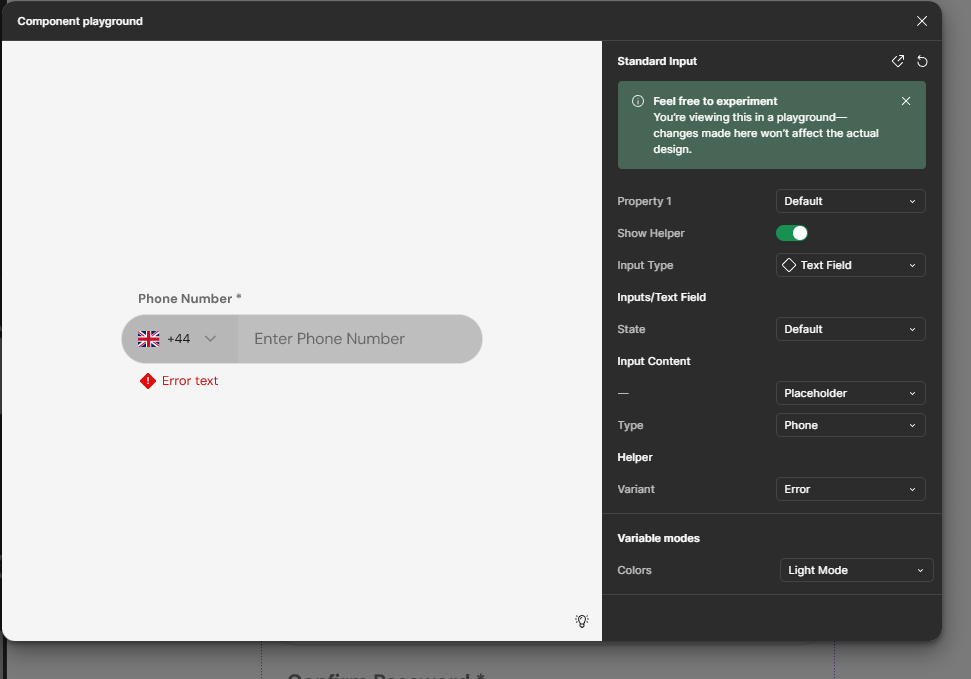Image resolution: width=971 pixels, height=679 pixels.
Task: Expand the +44 country code chevron
Action: pos(210,339)
